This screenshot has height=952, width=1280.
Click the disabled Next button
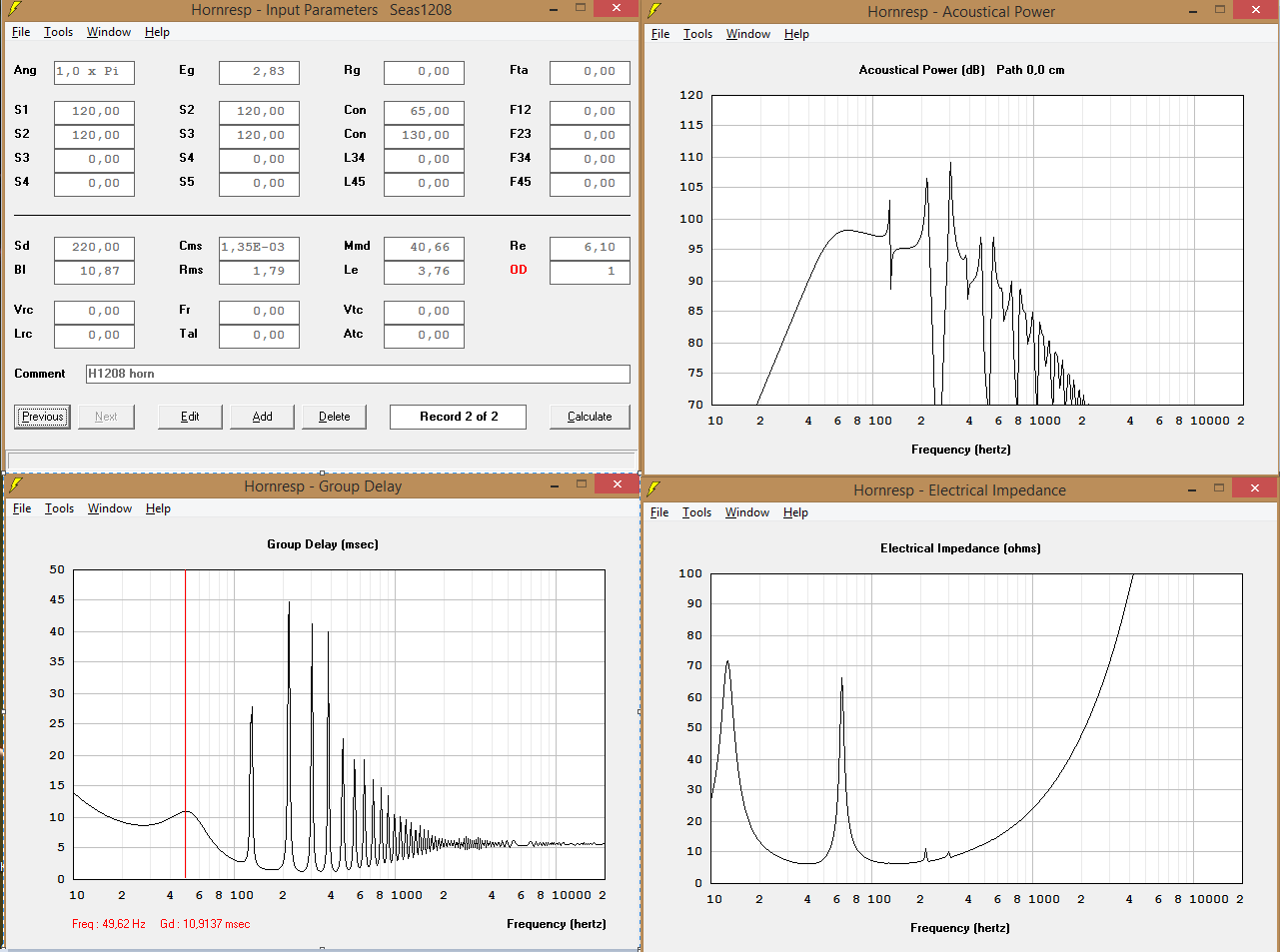point(106,417)
